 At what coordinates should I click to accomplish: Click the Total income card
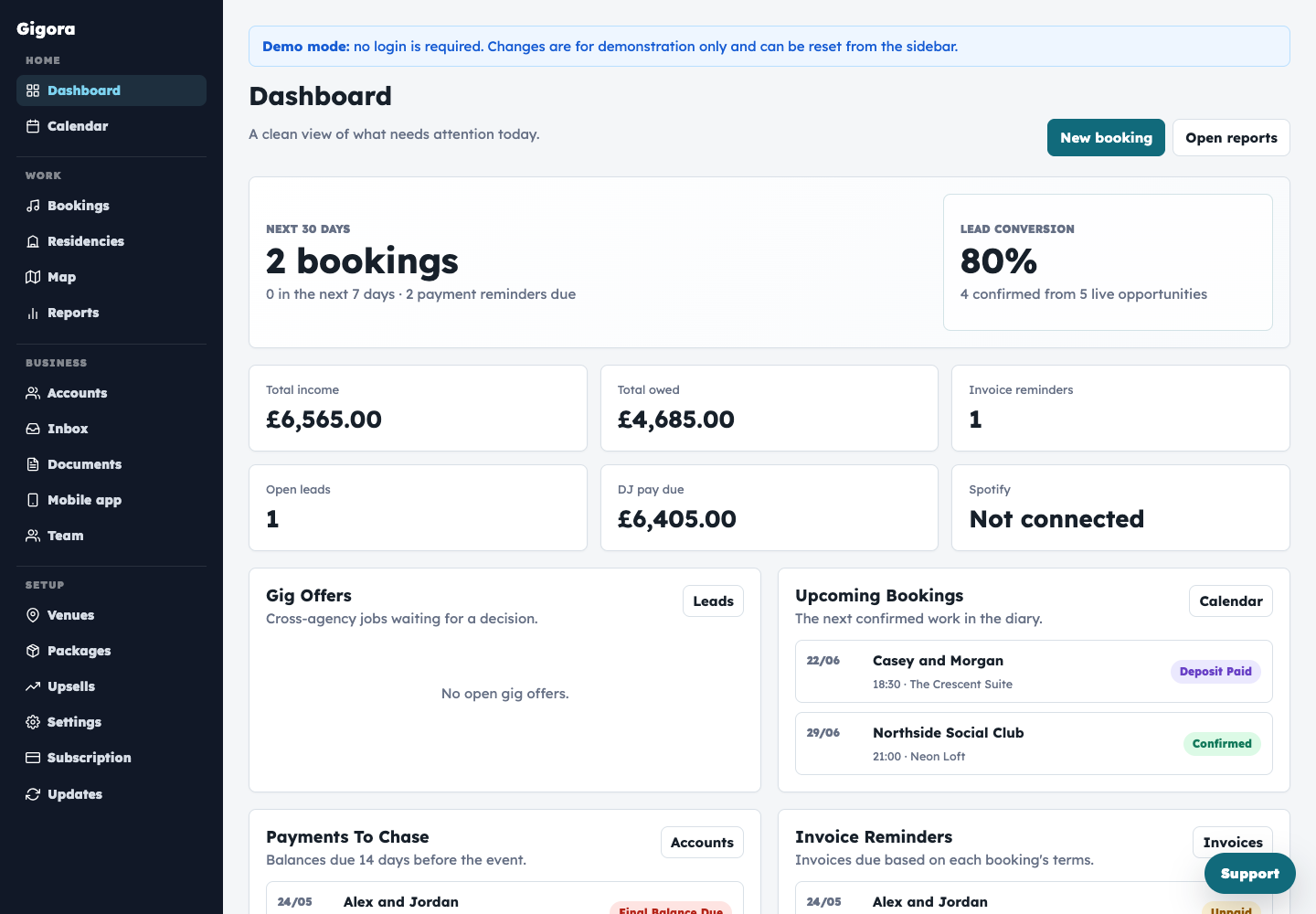pos(418,408)
